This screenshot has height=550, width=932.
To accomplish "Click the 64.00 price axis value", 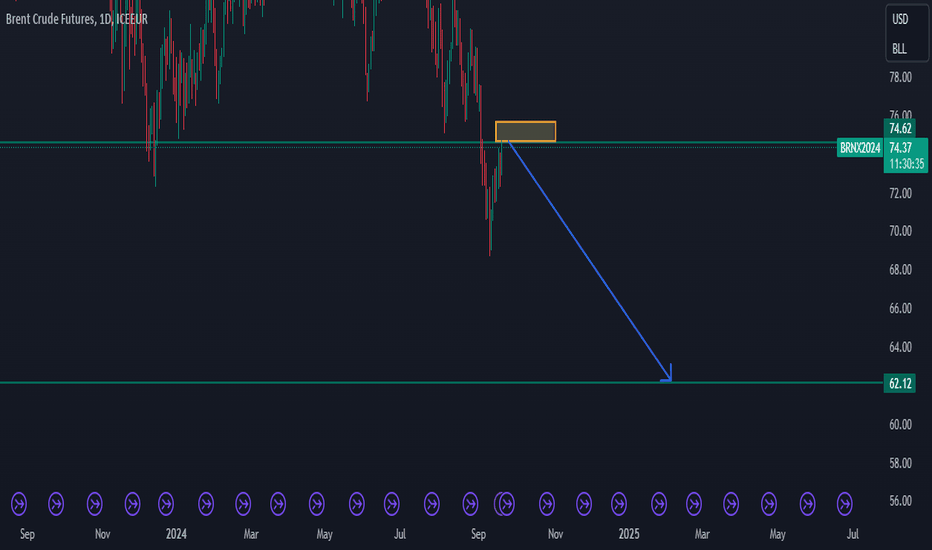I will point(900,347).
